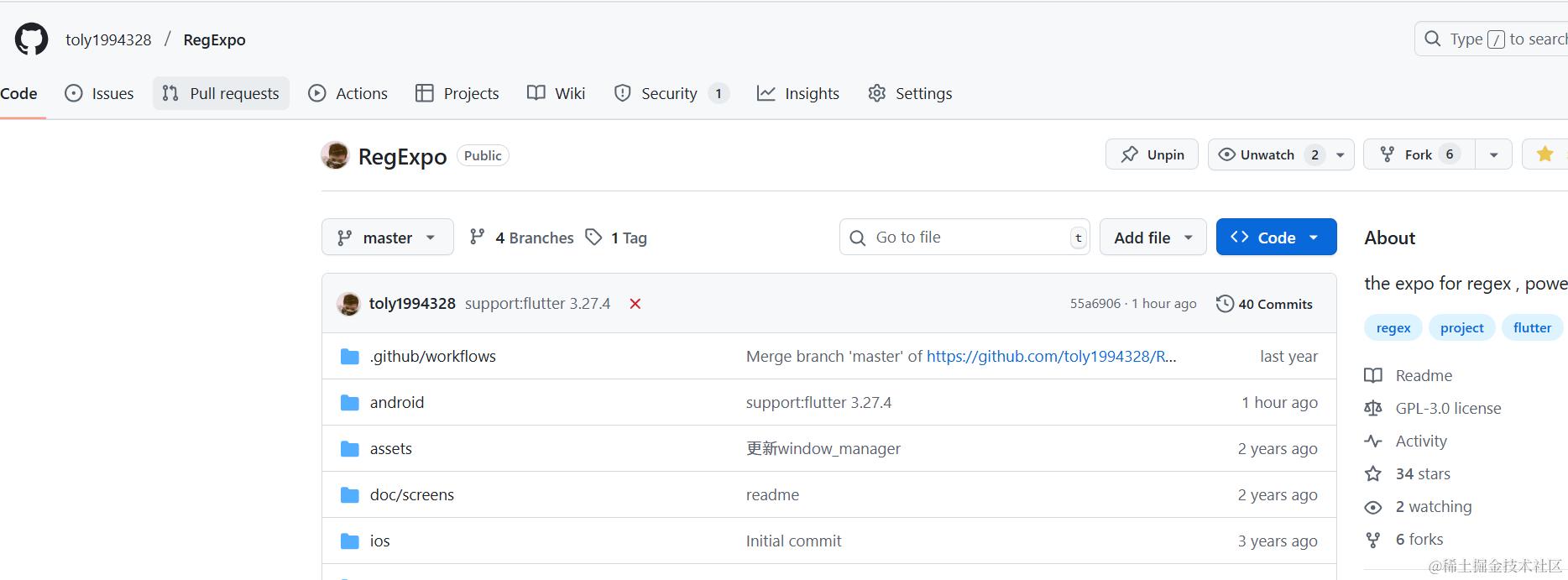The height and width of the screenshot is (580, 1568).
Task: Select the regex topic tag
Action: [1393, 328]
